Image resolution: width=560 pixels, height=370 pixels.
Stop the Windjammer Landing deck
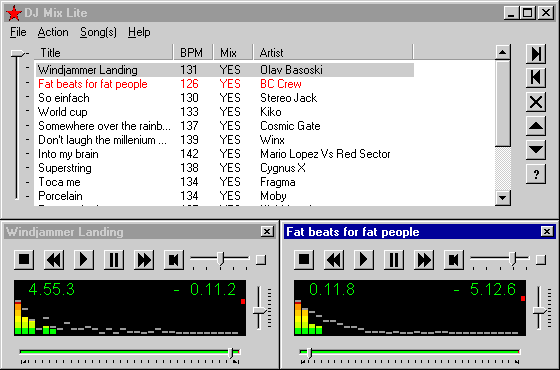click(24, 259)
